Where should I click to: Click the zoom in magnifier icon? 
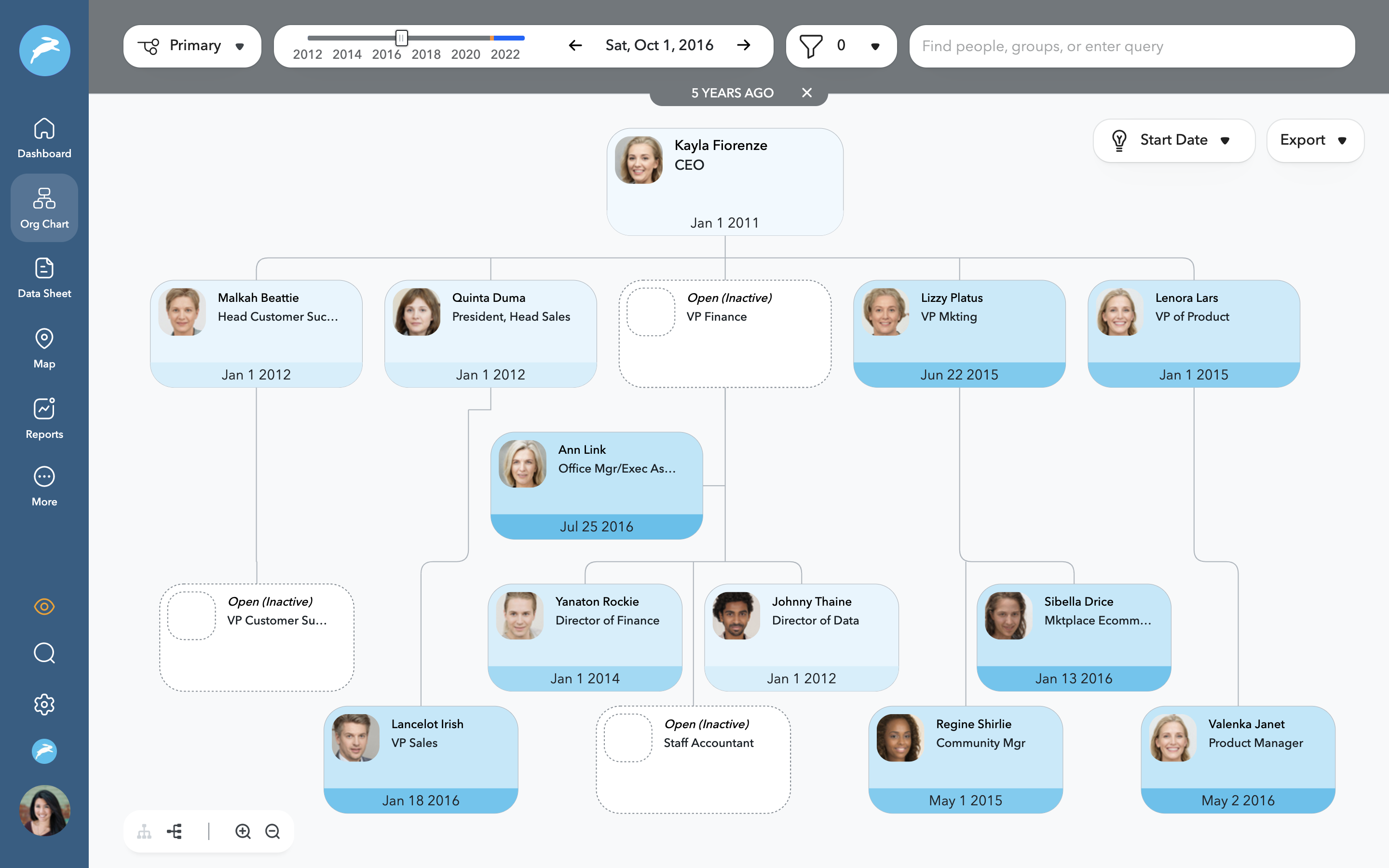[x=243, y=831]
